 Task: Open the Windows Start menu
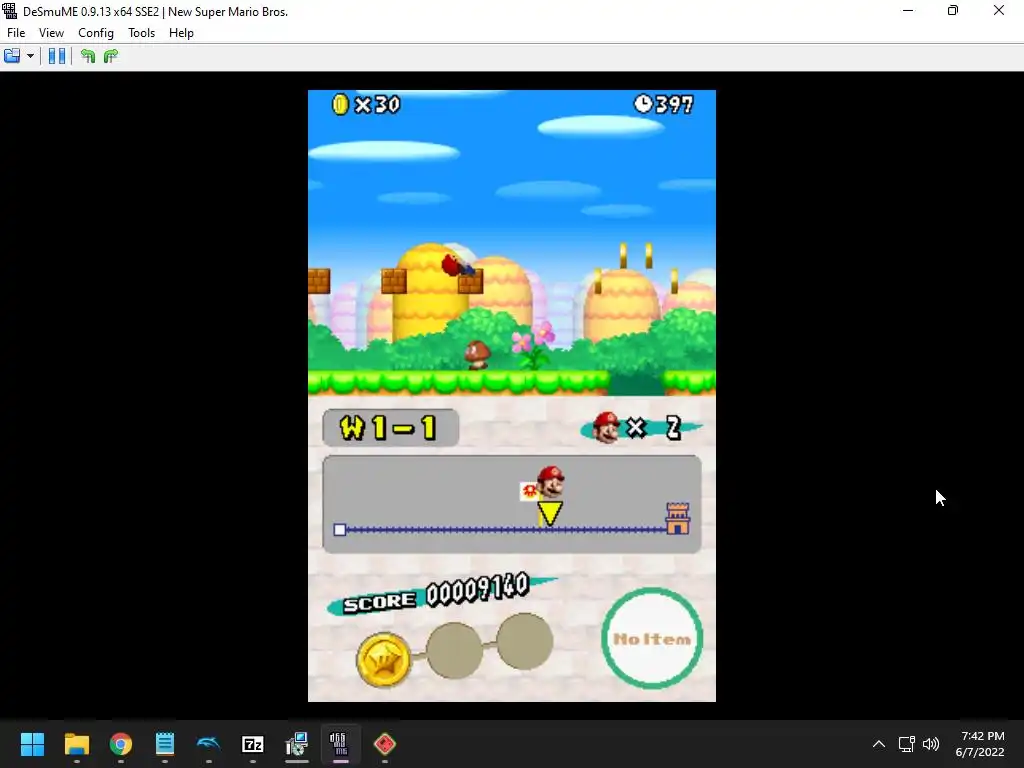(x=32, y=744)
